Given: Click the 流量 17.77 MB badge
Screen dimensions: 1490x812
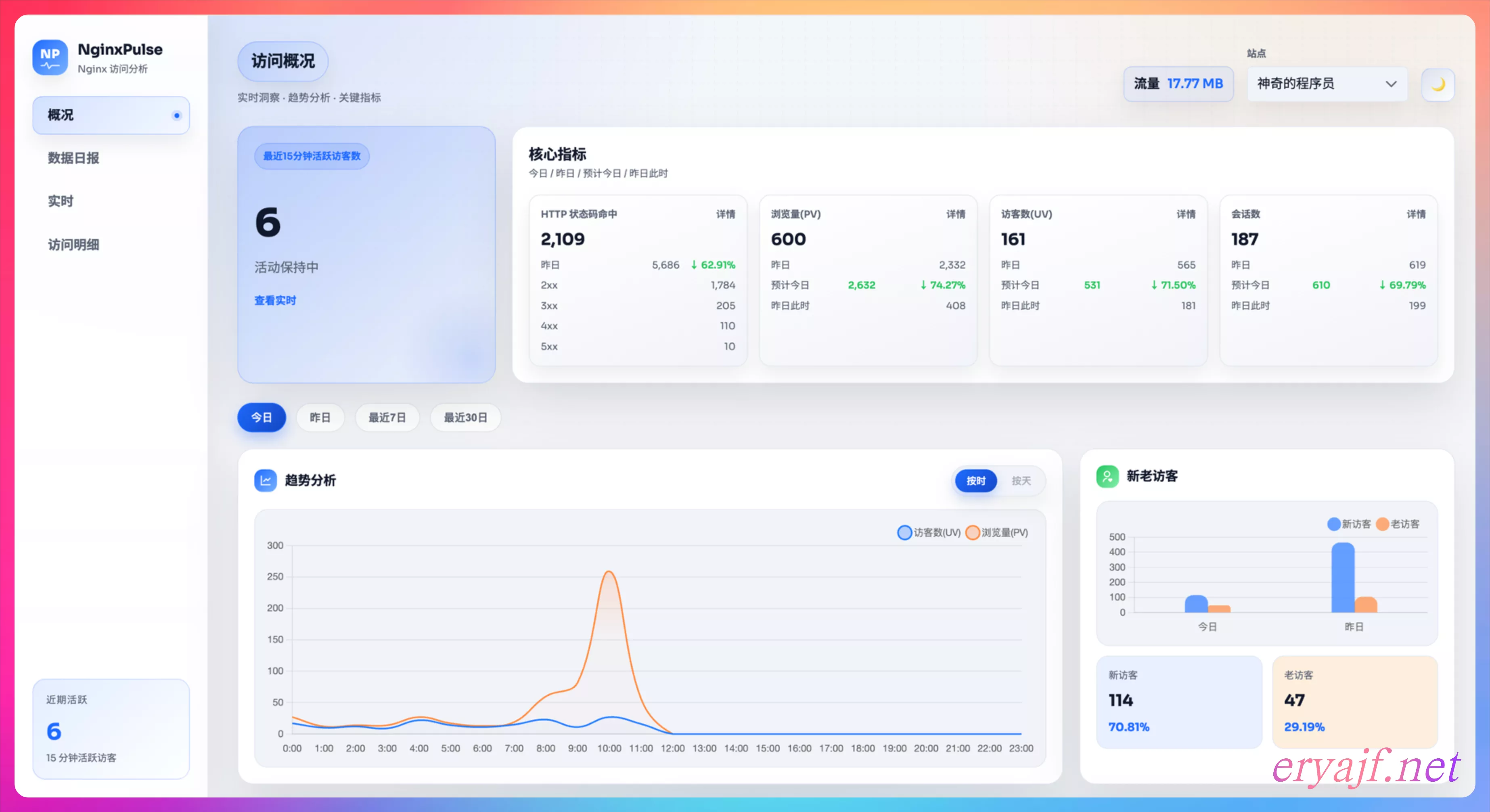Looking at the screenshot, I should [x=1178, y=84].
